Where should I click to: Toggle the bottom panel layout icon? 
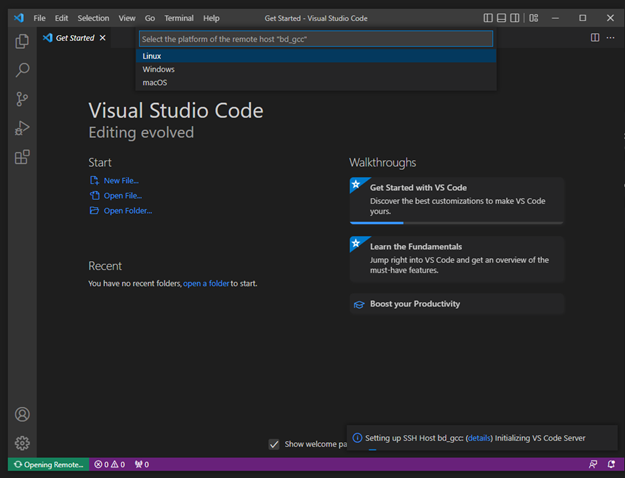[x=501, y=18]
